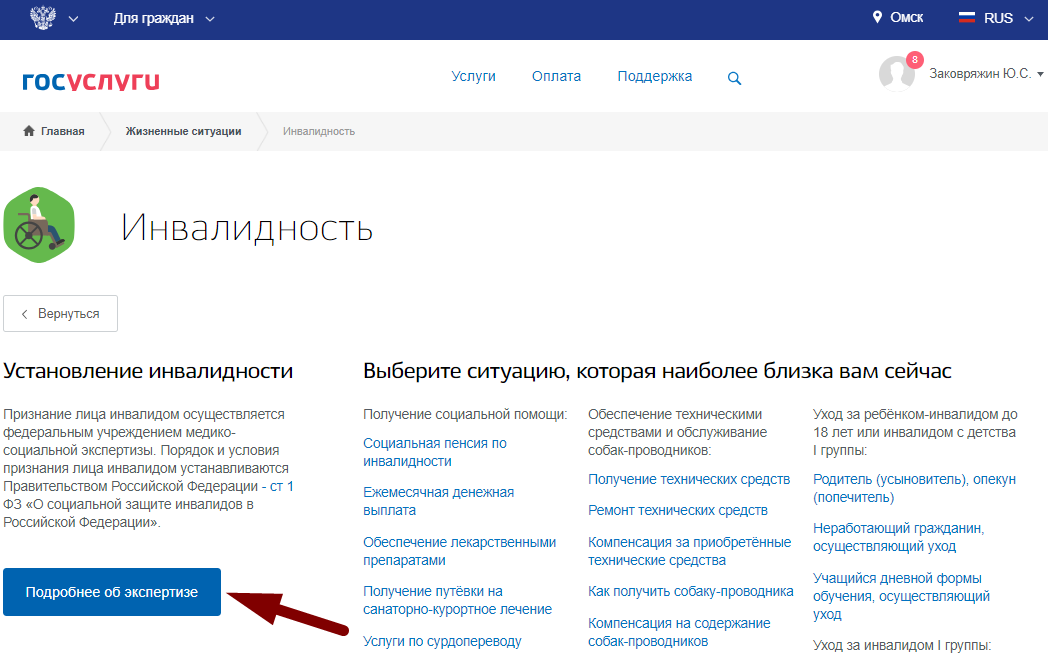This screenshot has height=657, width=1048.
Task: Click the Вернуться button
Action: (60, 313)
